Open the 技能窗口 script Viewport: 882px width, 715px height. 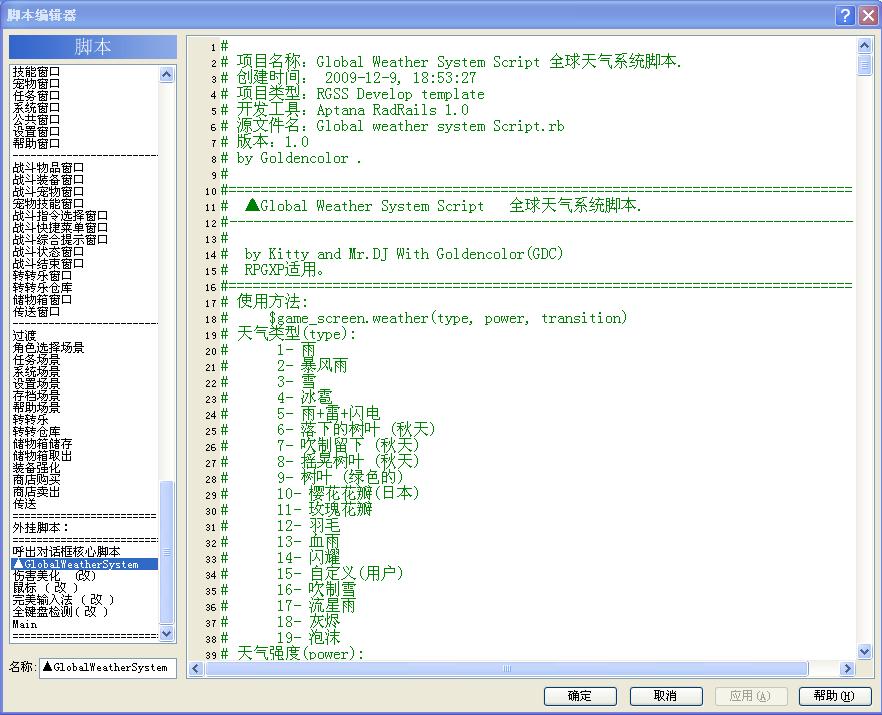36,71
